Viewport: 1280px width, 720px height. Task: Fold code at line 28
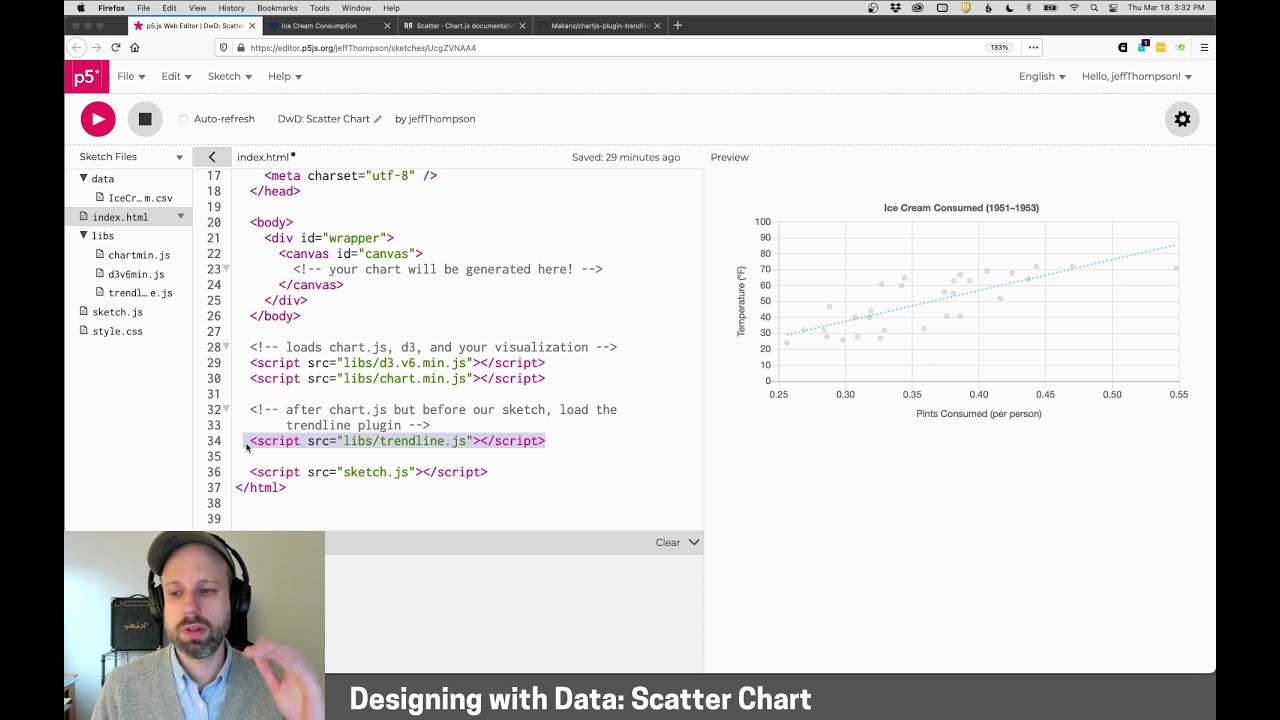227,347
